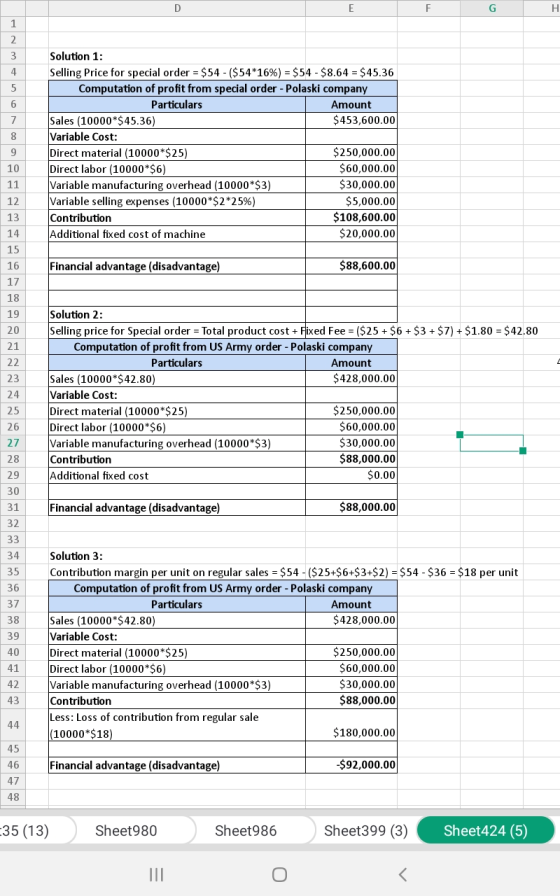Click the $30,000.00 cell in row 42
The width and height of the screenshot is (560, 896).
click(x=351, y=684)
